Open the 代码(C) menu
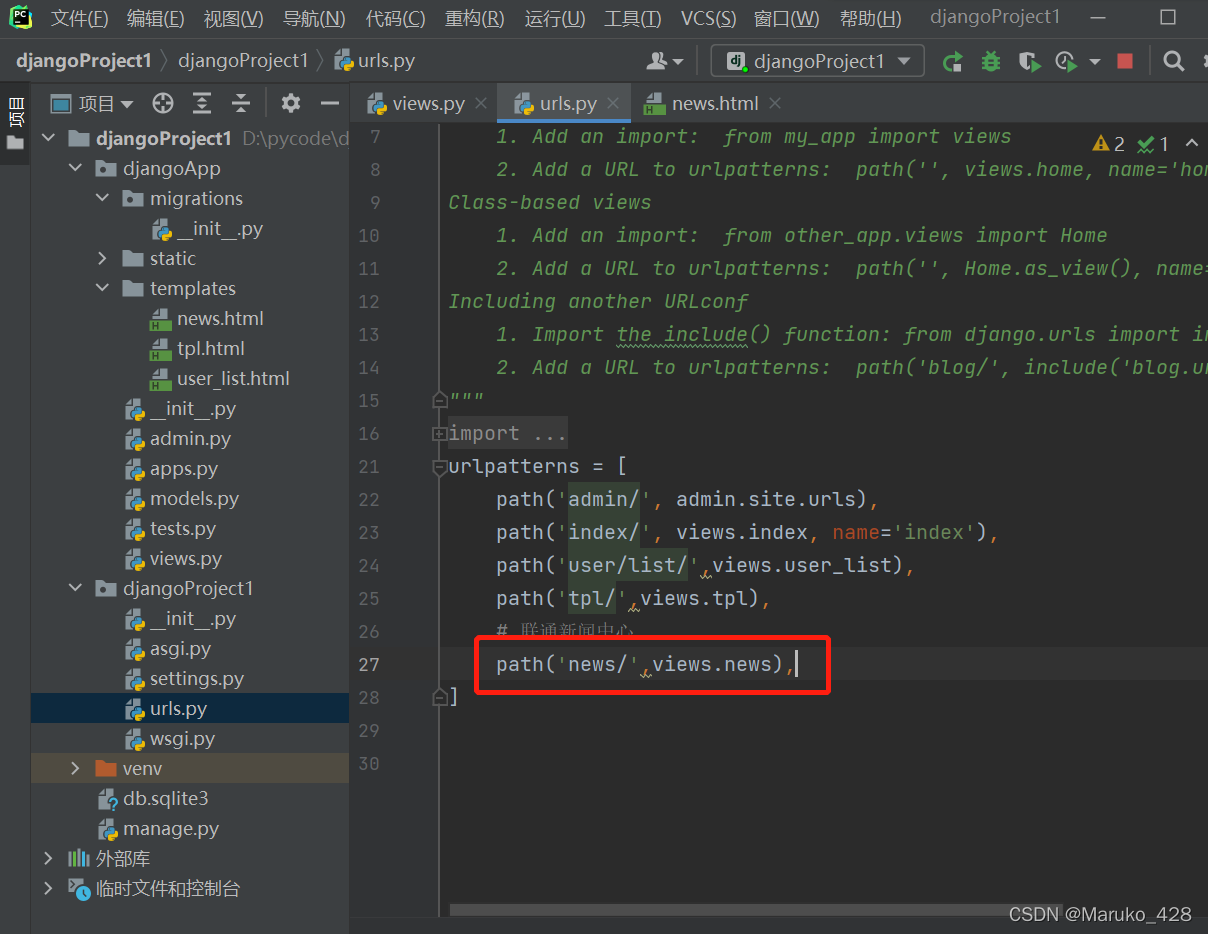 [395, 18]
